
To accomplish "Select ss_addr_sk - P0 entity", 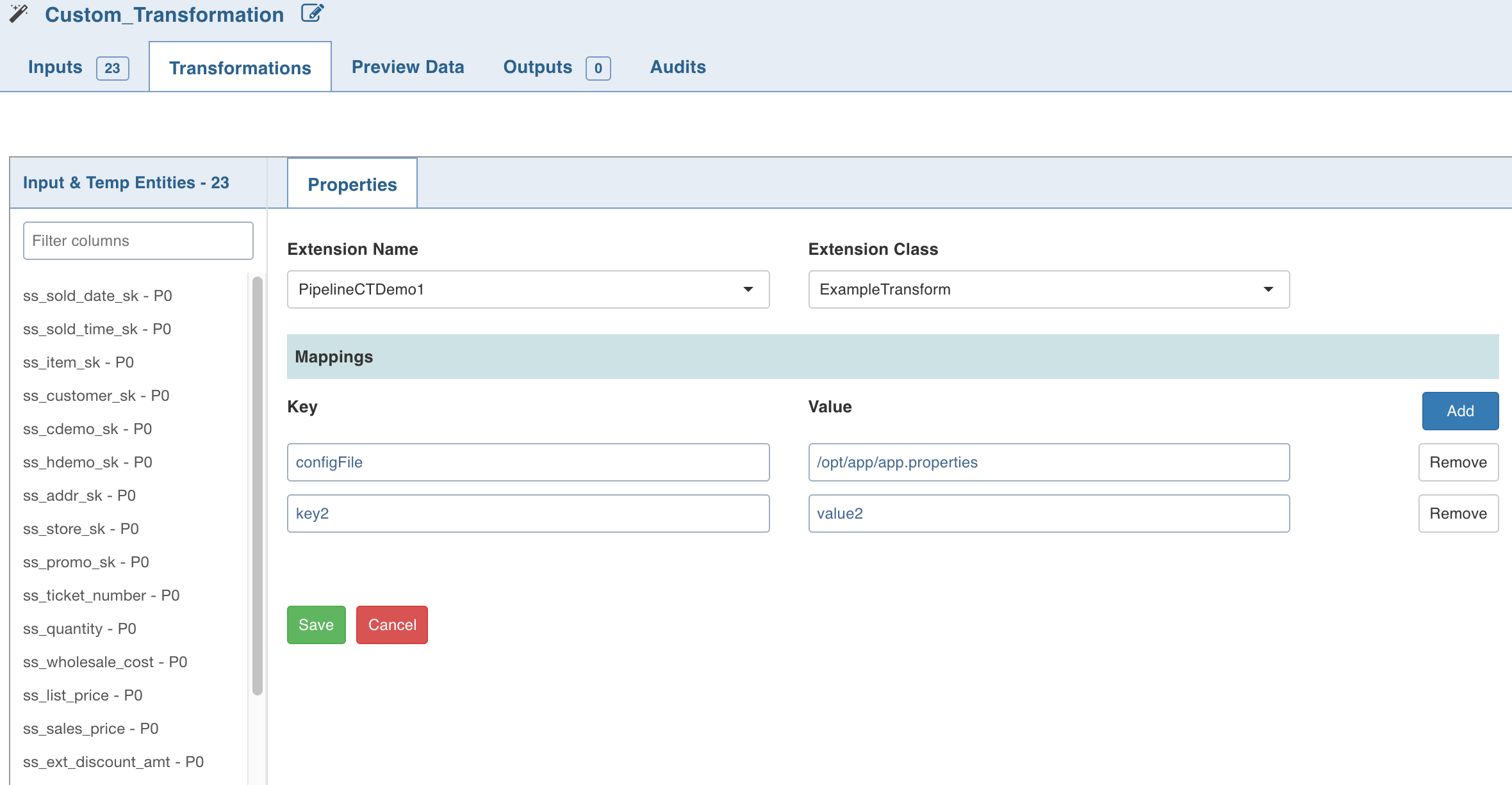I will (x=79, y=496).
